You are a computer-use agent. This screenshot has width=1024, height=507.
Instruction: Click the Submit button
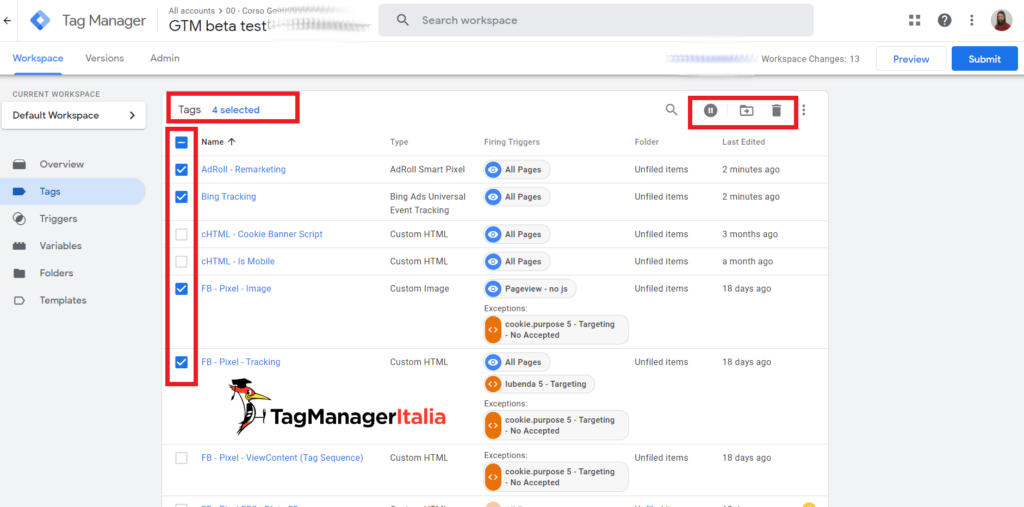984,59
